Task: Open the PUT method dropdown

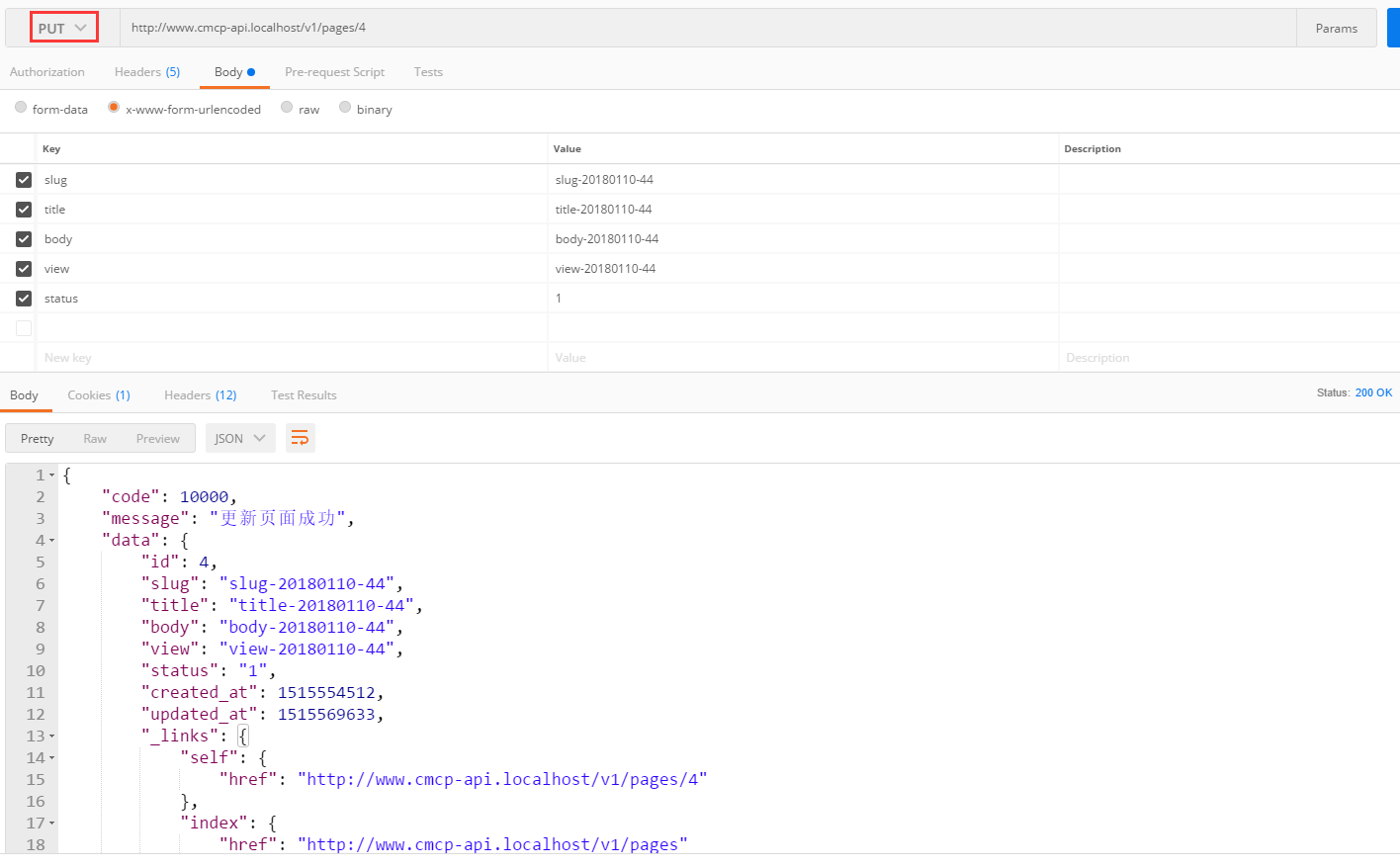Action: [63, 28]
